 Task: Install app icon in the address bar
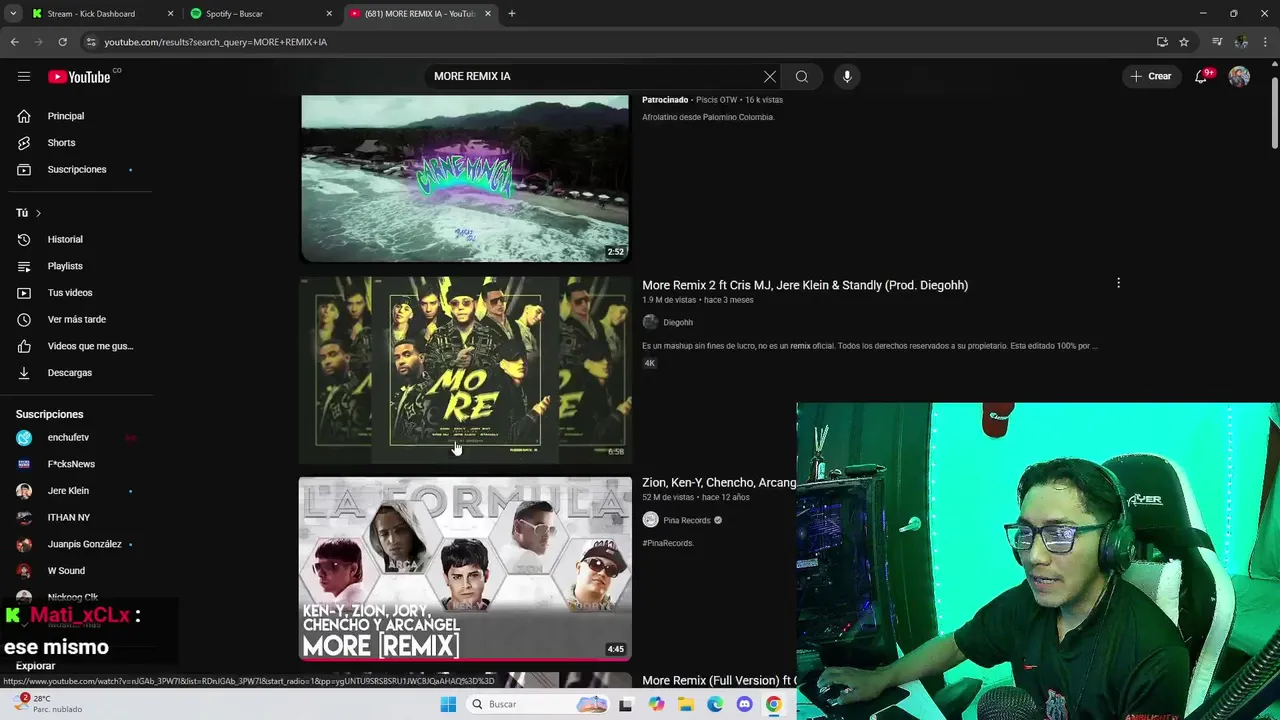point(1162,42)
